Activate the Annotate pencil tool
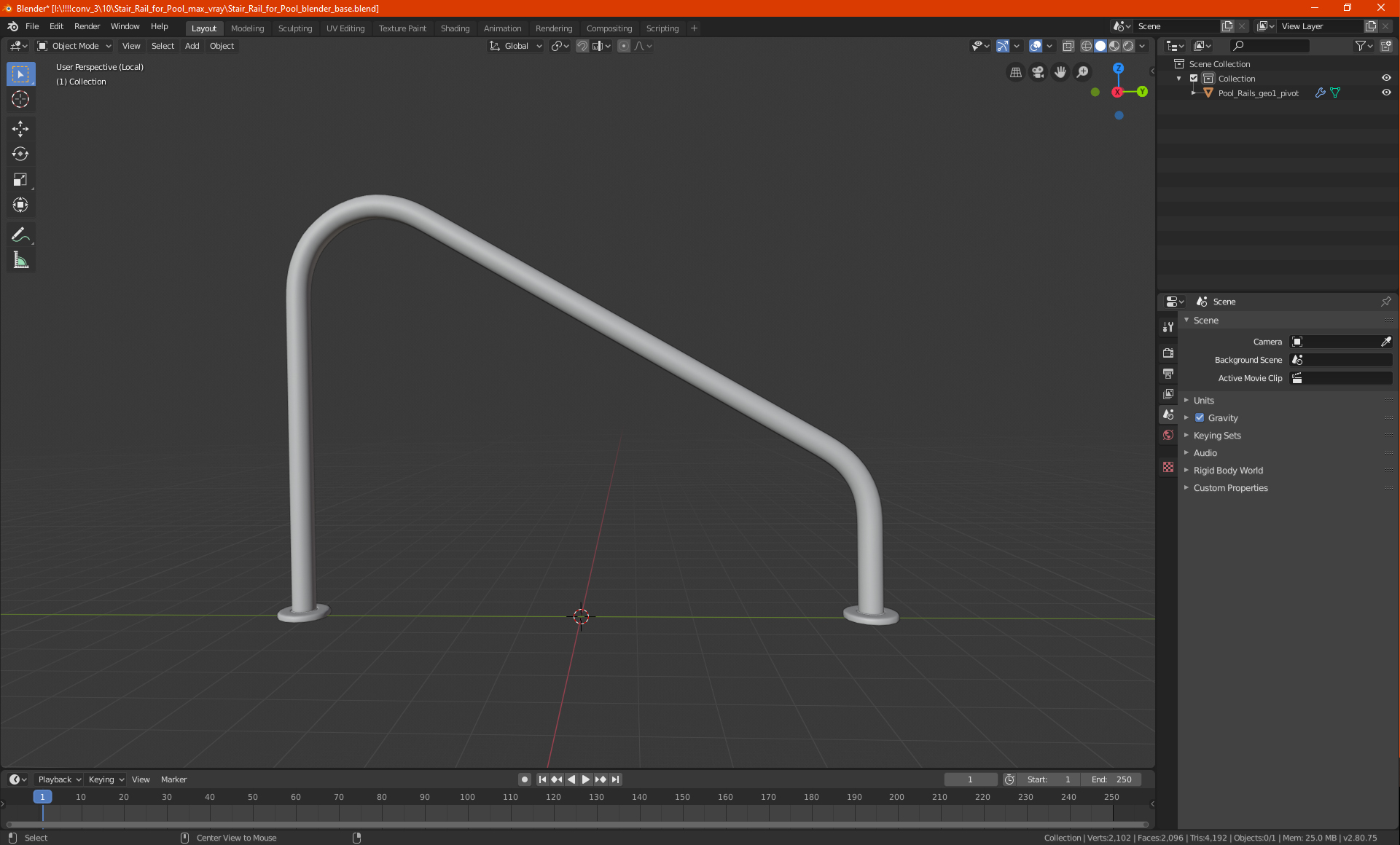1400x845 pixels. pos(20,235)
